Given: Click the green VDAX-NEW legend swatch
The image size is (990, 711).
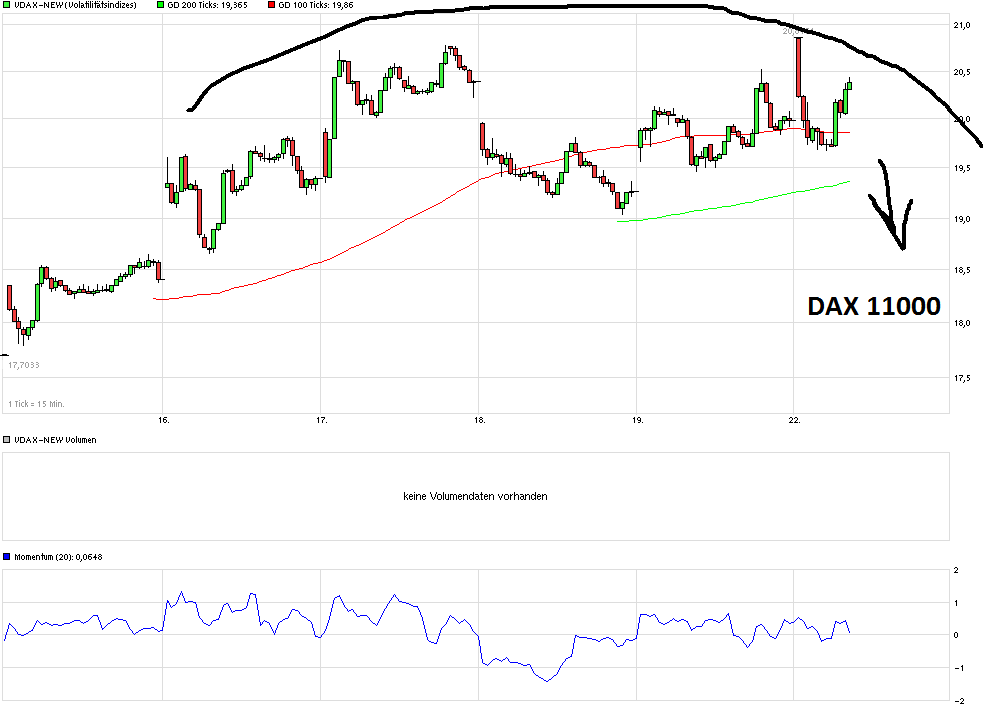Looking at the screenshot, I should tap(7, 5).
